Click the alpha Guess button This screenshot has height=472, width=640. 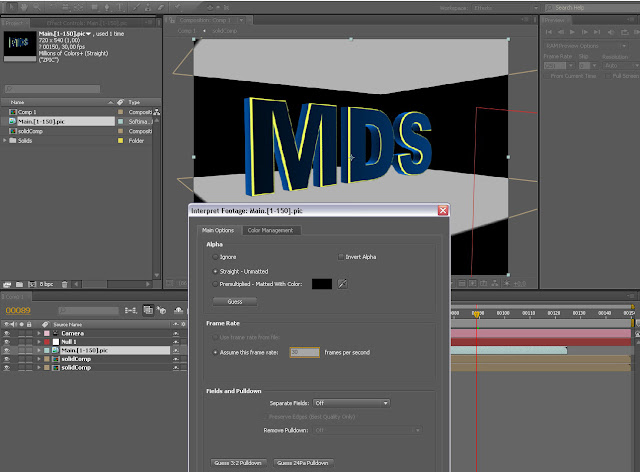[x=235, y=302]
